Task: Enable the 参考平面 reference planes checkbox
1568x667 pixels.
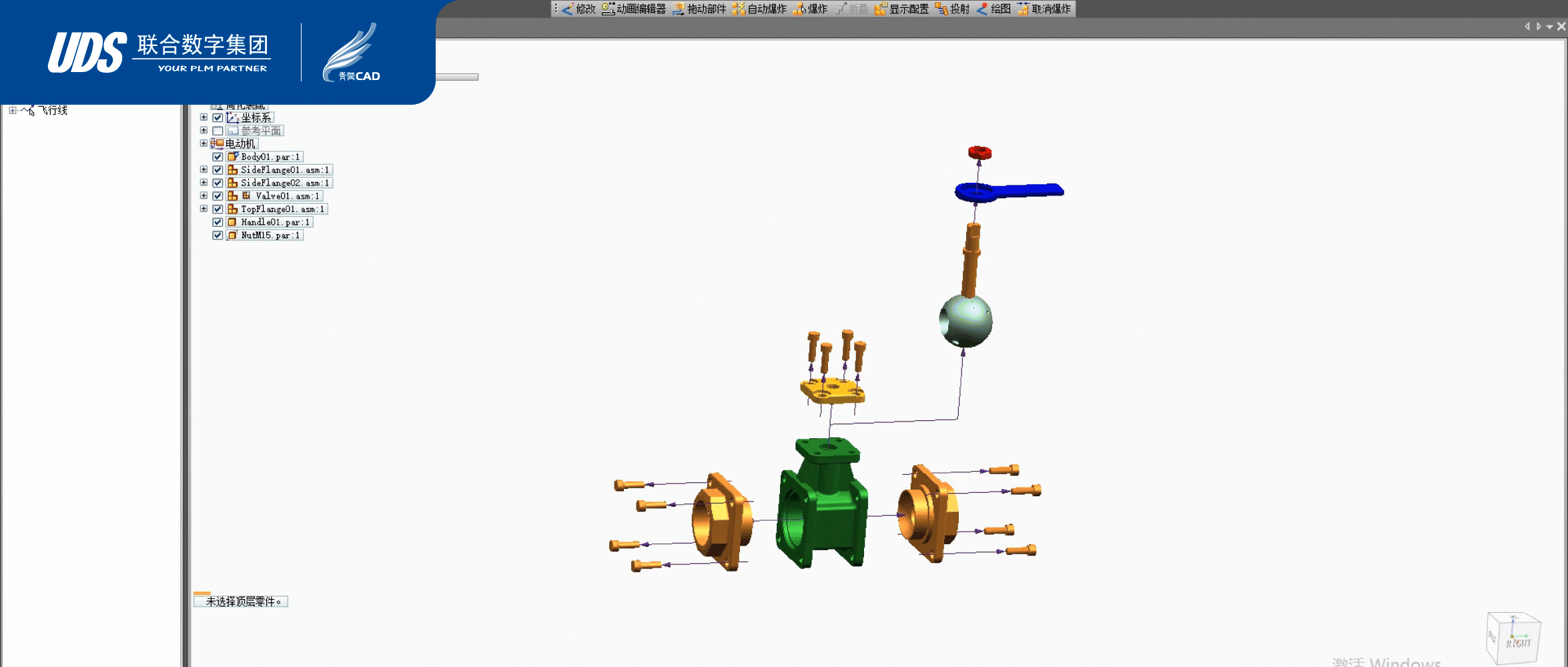Action: click(218, 131)
